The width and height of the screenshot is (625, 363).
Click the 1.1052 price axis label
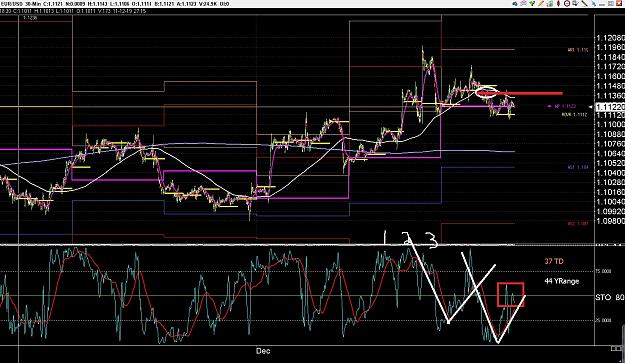pos(610,163)
